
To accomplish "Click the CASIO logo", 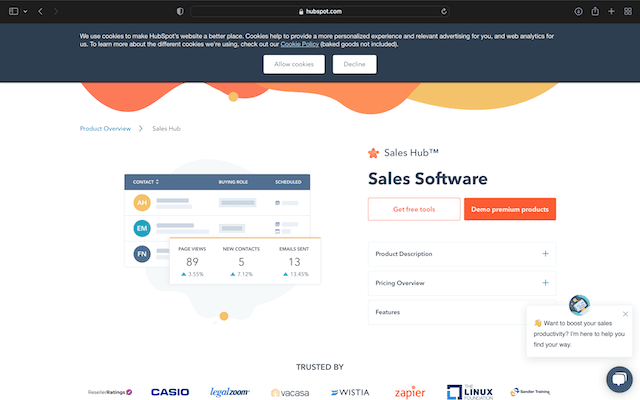I will pyautogui.click(x=170, y=392).
